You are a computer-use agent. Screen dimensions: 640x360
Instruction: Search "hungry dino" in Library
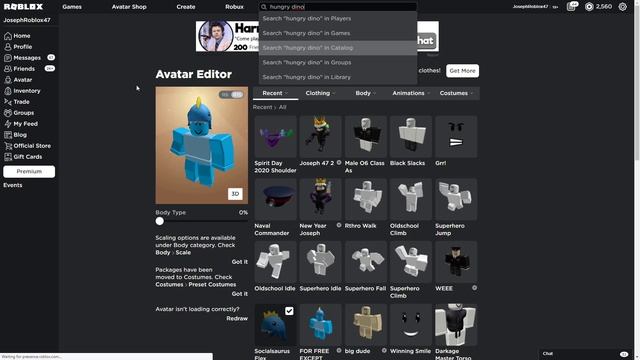coord(338,77)
